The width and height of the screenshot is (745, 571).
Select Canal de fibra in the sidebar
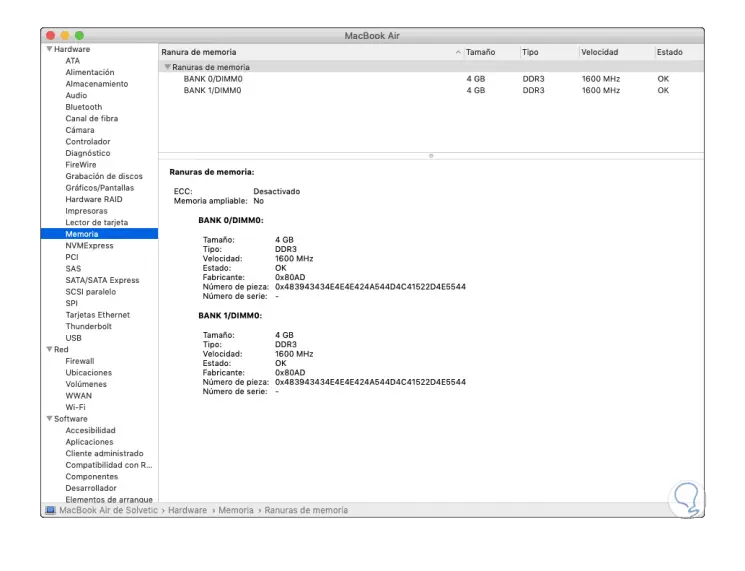[x=92, y=118]
